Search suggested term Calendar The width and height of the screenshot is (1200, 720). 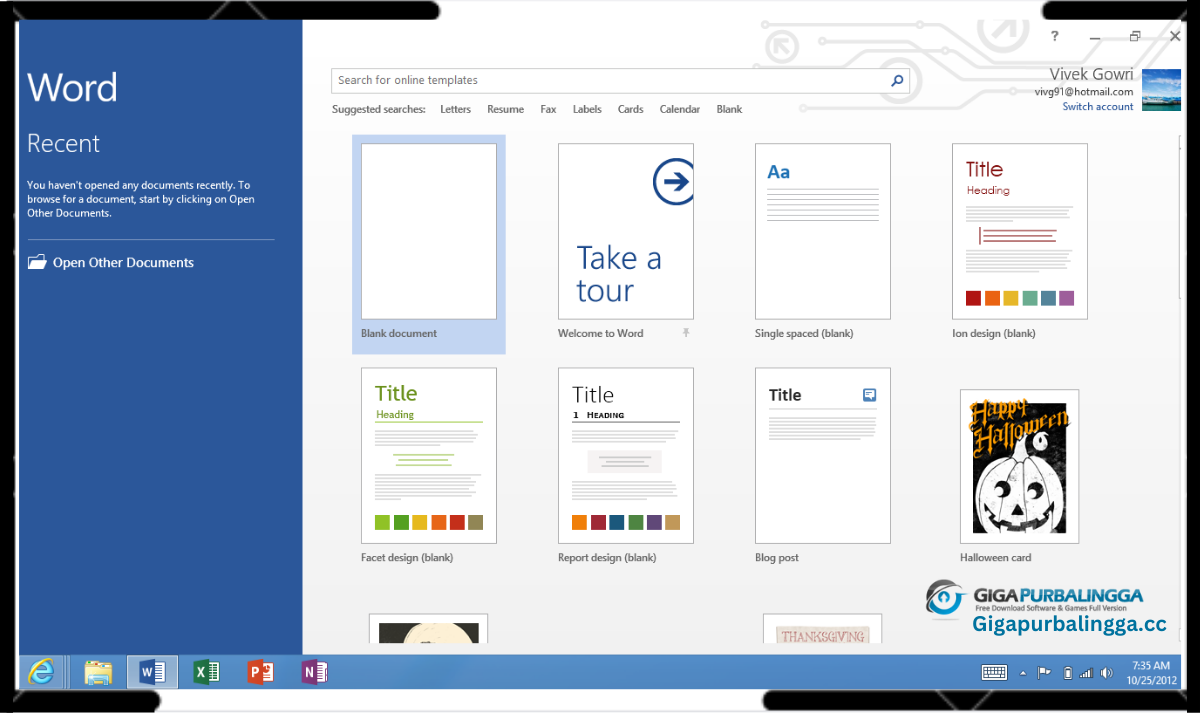679,109
